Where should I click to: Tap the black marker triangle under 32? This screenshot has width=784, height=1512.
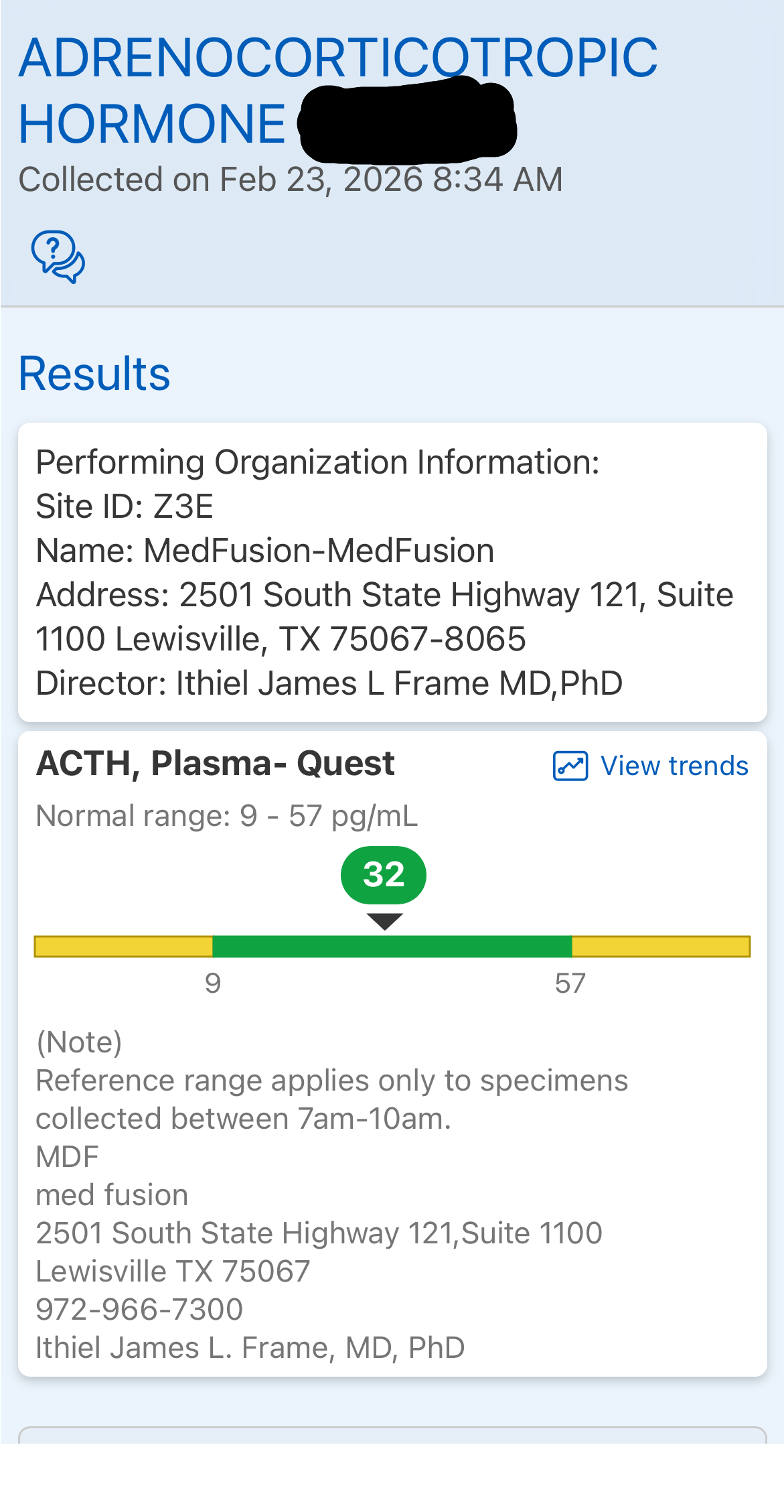pyautogui.click(x=385, y=921)
